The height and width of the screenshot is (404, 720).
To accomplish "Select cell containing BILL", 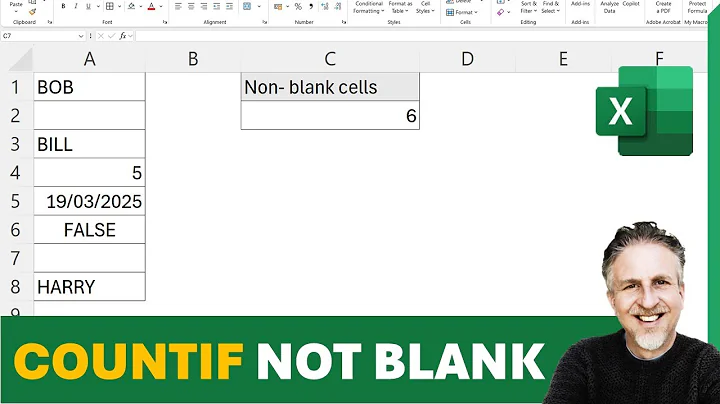I will click(90, 144).
